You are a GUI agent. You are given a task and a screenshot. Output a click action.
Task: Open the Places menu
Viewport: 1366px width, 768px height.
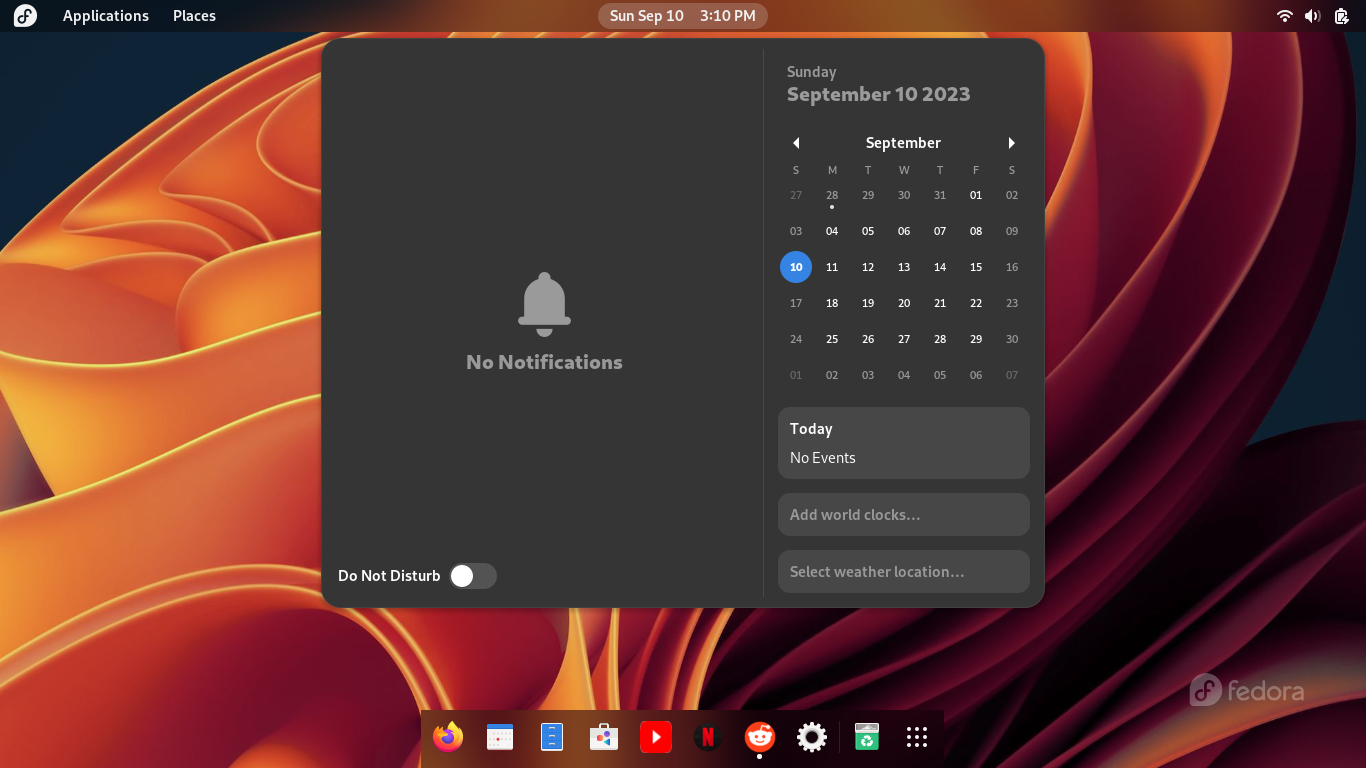(194, 16)
